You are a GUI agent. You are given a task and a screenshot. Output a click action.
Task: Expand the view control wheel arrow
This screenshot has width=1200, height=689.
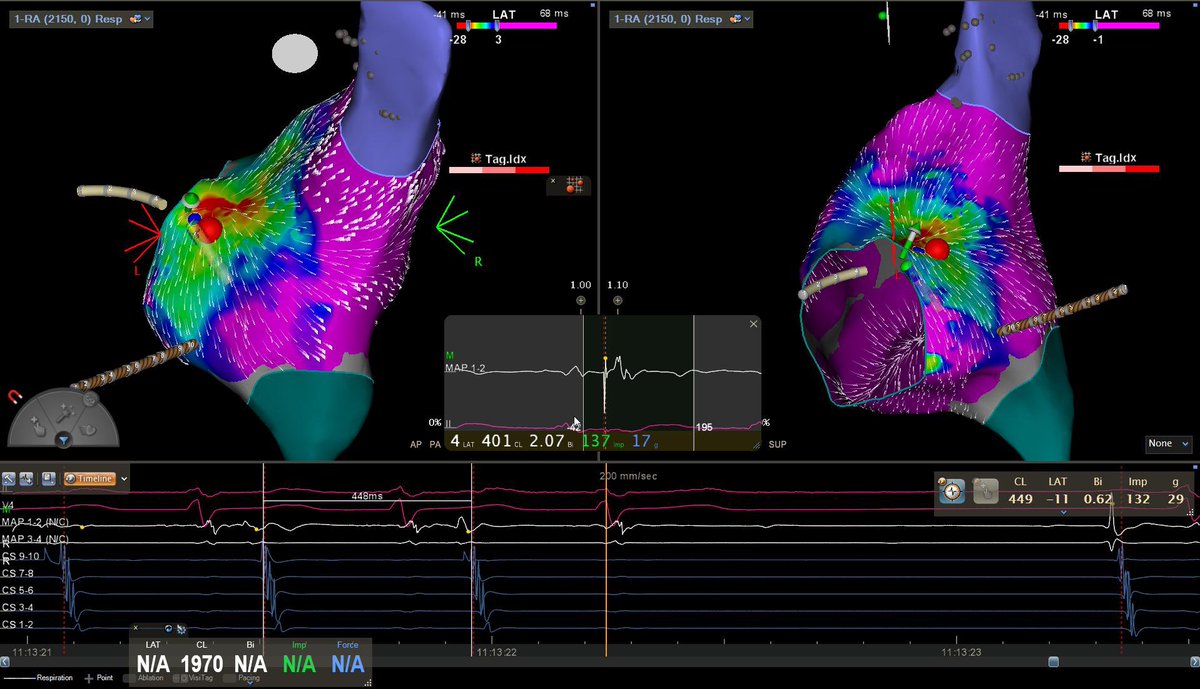[65, 439]
